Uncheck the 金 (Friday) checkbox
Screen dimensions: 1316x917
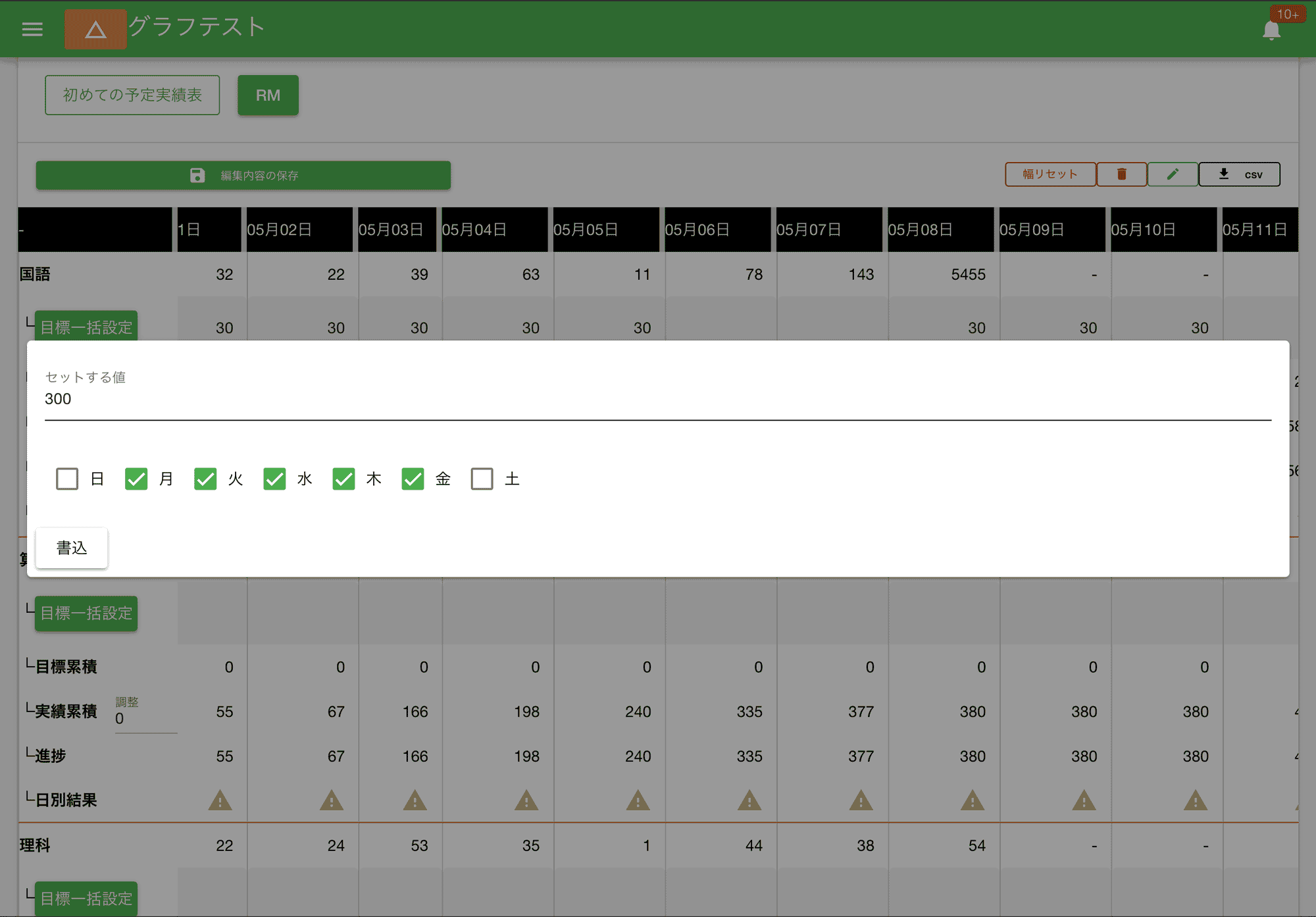tap(413, 479)
